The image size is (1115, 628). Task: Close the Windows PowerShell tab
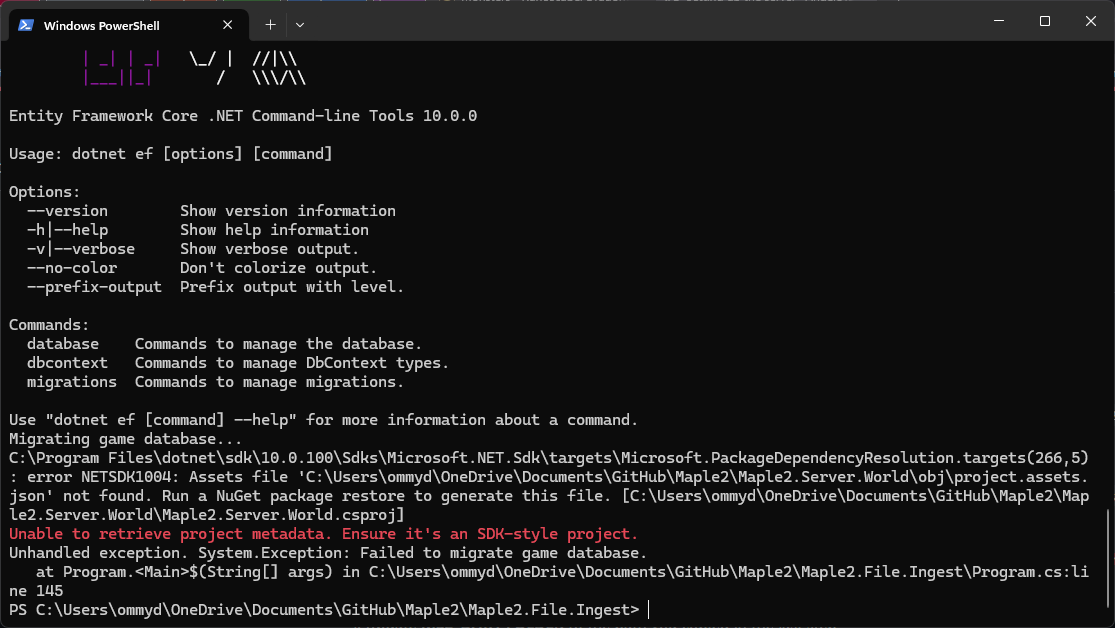[228, 25]
